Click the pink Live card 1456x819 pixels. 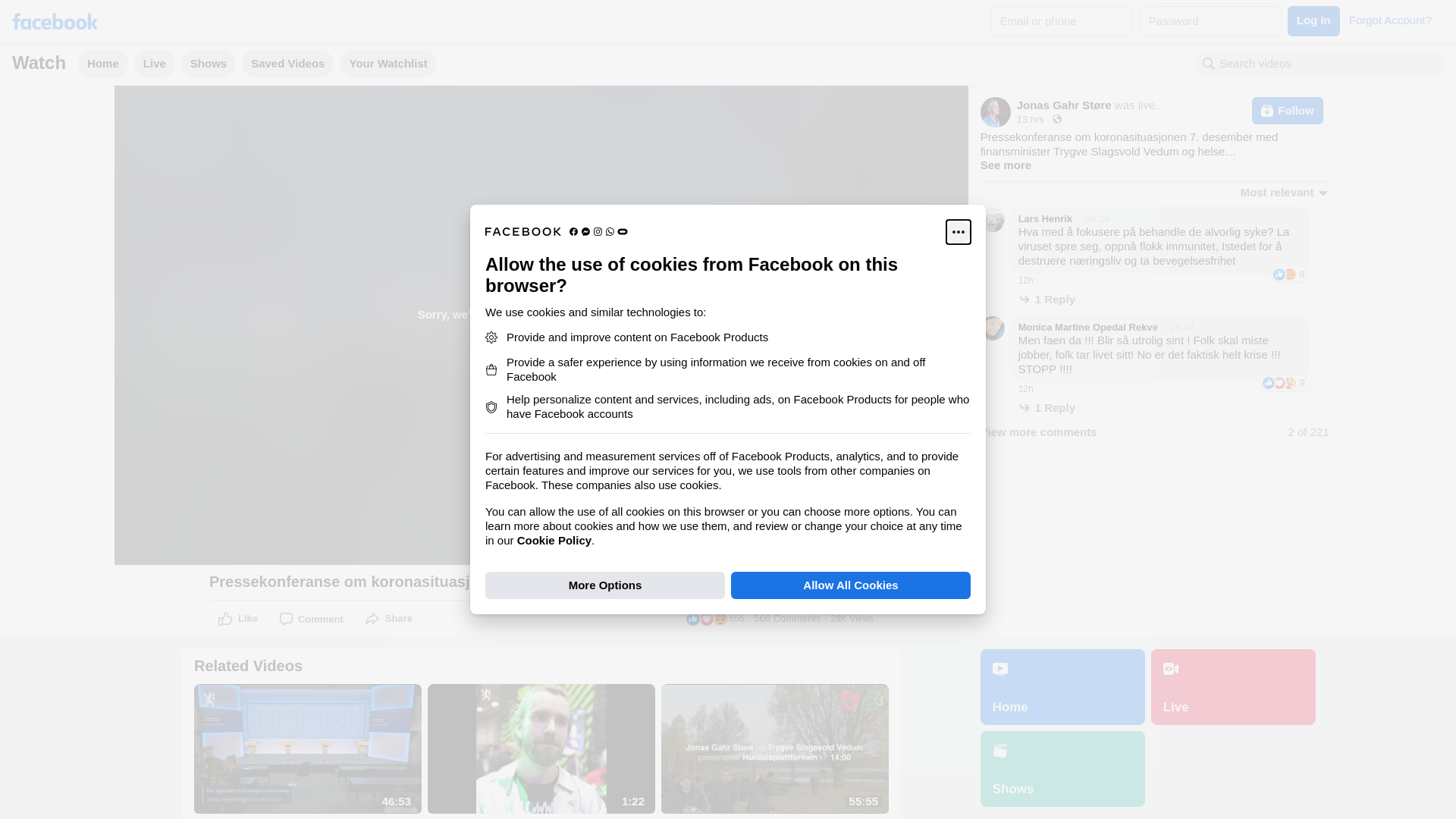1232,687
